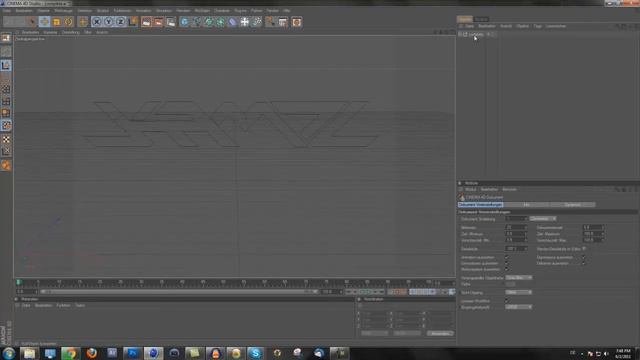Toggle Render-Detailstufe im Editor checkbox

(x=584, y=249)
